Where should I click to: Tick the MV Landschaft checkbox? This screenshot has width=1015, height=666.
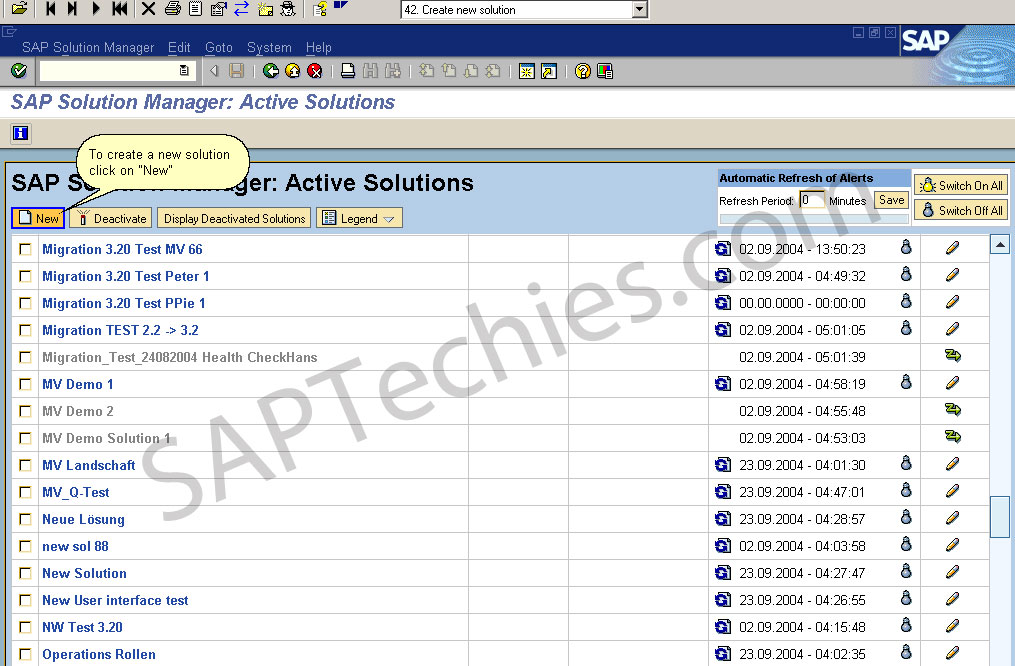point(25,465)
